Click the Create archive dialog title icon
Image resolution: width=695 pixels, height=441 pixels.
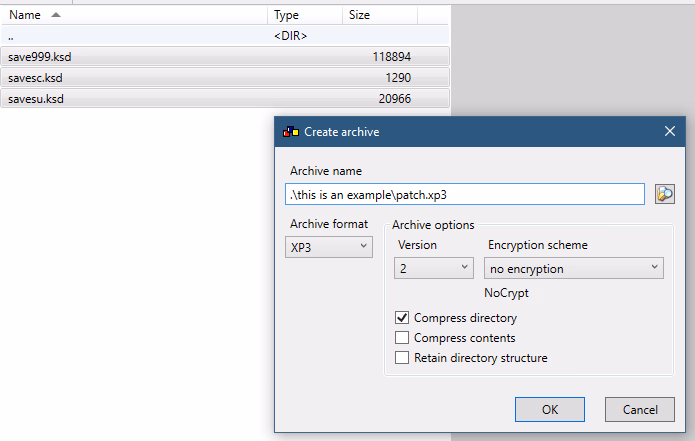(291, 132)
